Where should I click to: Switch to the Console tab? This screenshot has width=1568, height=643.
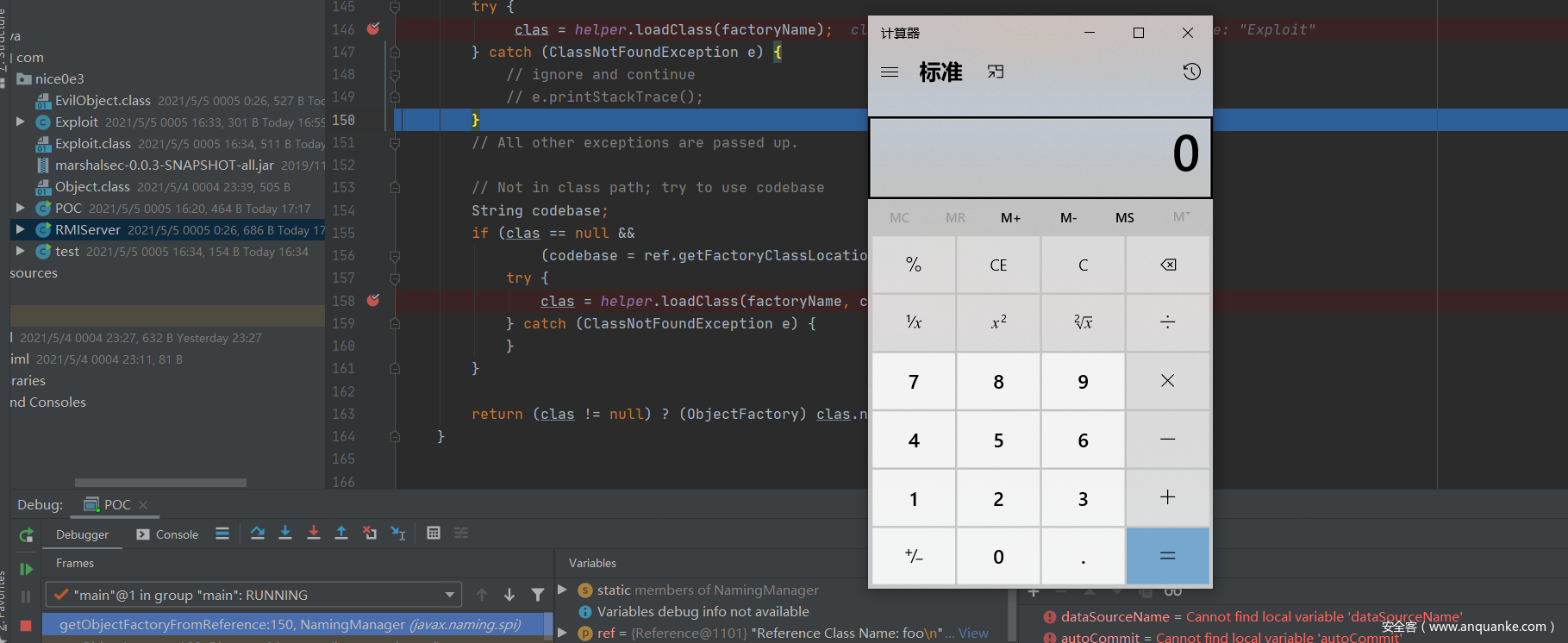167,534
